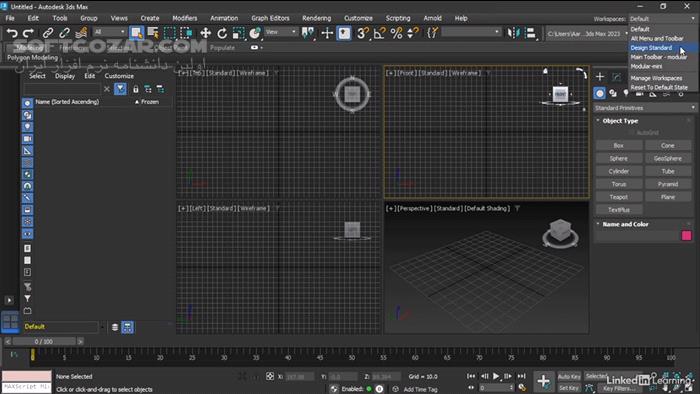Click the Select and Place tool
Viewport: 700px width, 394px height.
tap(255, 33)
